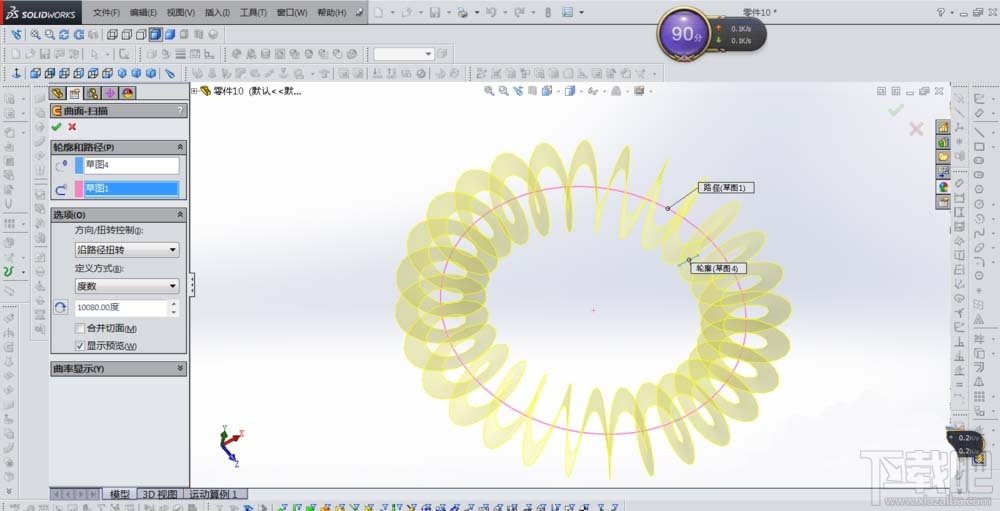Open DisplayManager color sphere tab
Screen dimensions: 1000x511
128,93
